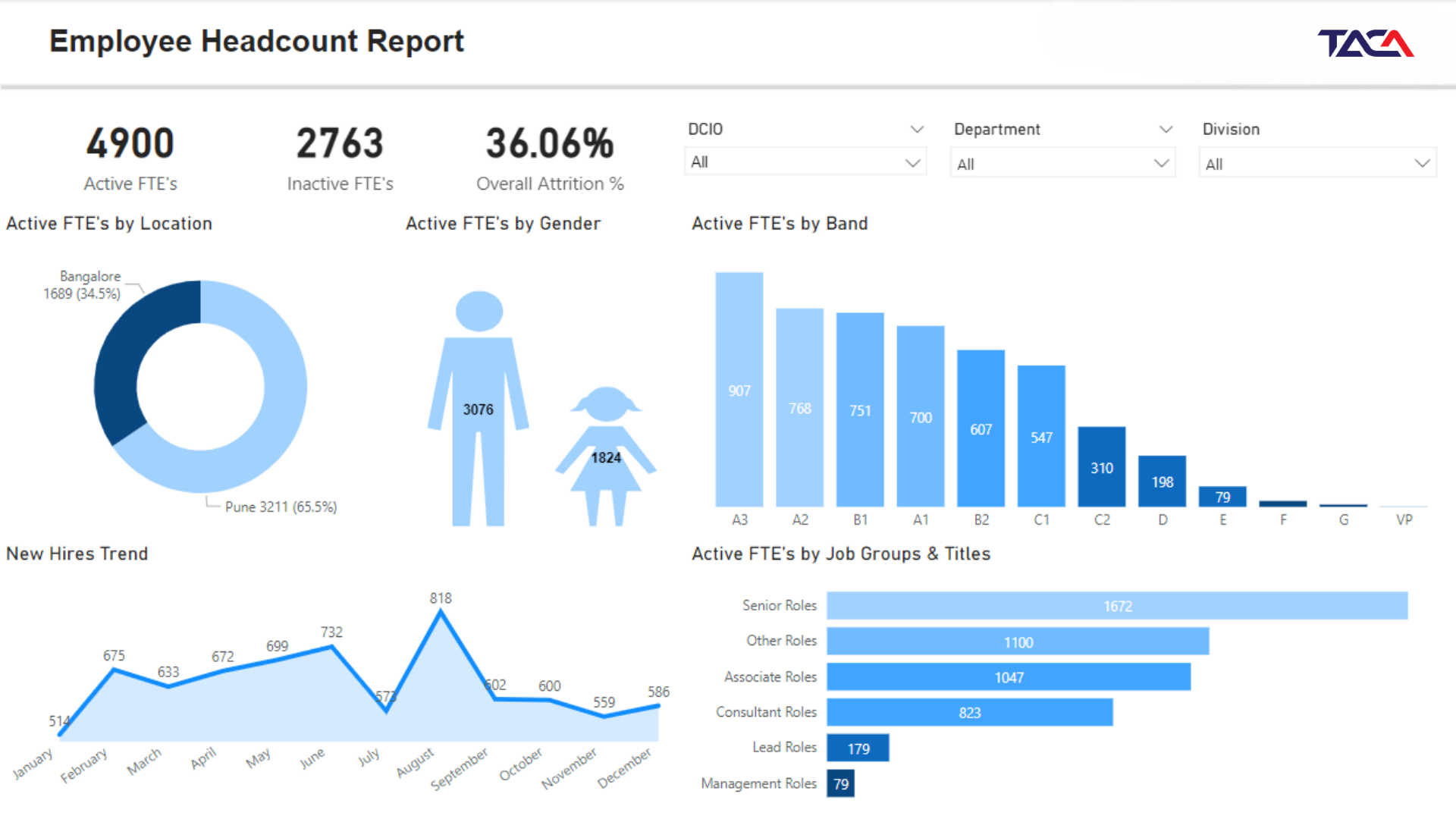
Task: Select the Senior Roles bar with 1672
Action: [x=1117, y=606]
